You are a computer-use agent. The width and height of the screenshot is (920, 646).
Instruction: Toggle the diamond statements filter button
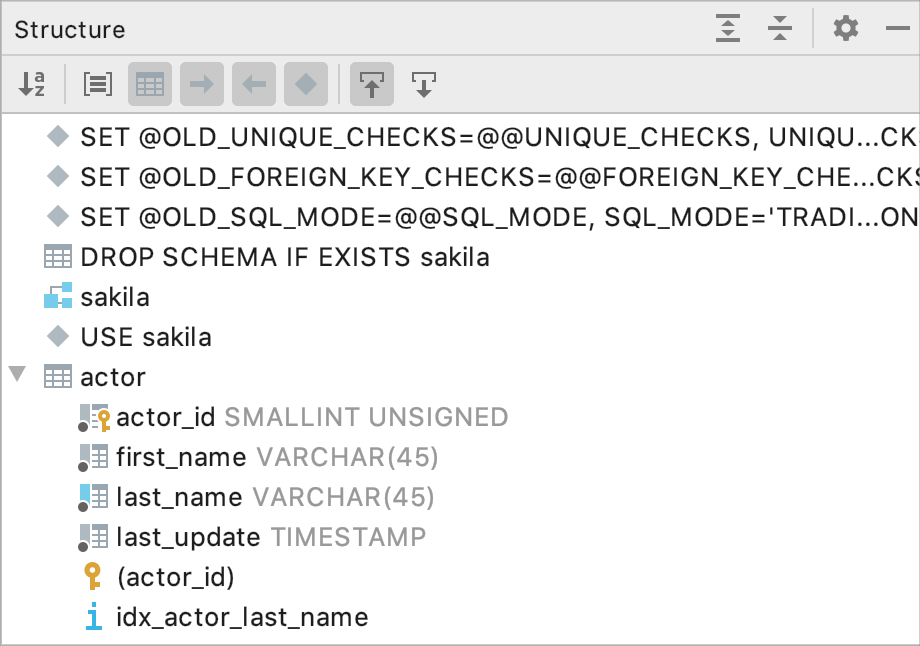(306, 85)
